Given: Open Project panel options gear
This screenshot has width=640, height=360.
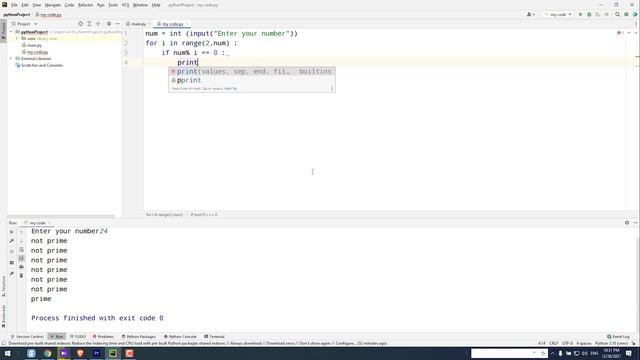Looking at the screenshot, I should click(109, 24).
